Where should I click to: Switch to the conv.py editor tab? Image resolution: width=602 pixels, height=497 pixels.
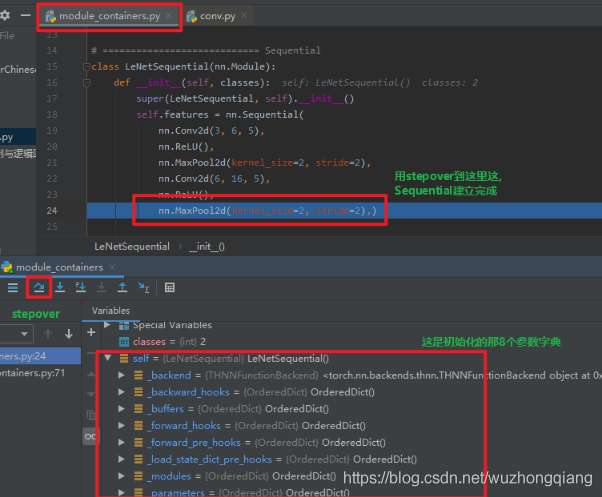(x=218, y=16)
